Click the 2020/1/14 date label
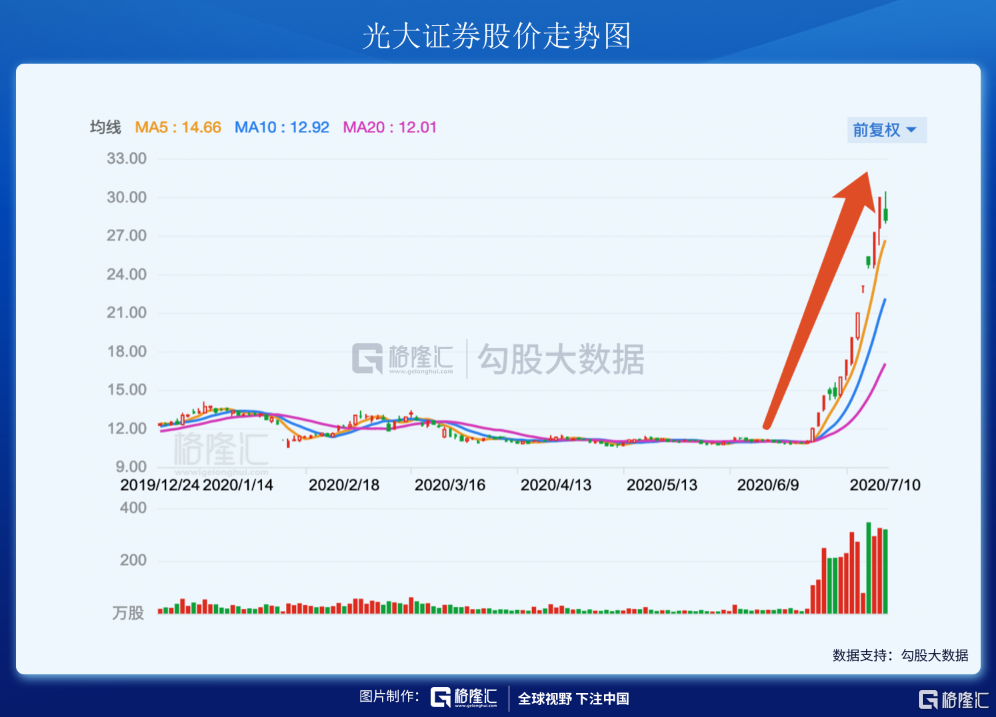Screen dimensions: 996x717 [x=238, y=485]
